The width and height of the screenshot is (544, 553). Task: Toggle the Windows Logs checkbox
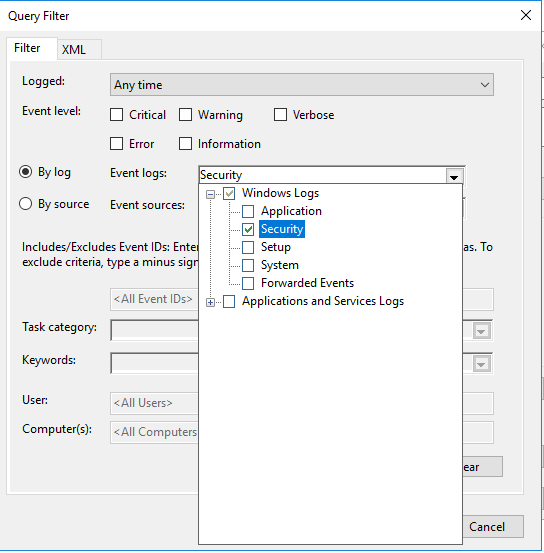click(x=229, y=194)
